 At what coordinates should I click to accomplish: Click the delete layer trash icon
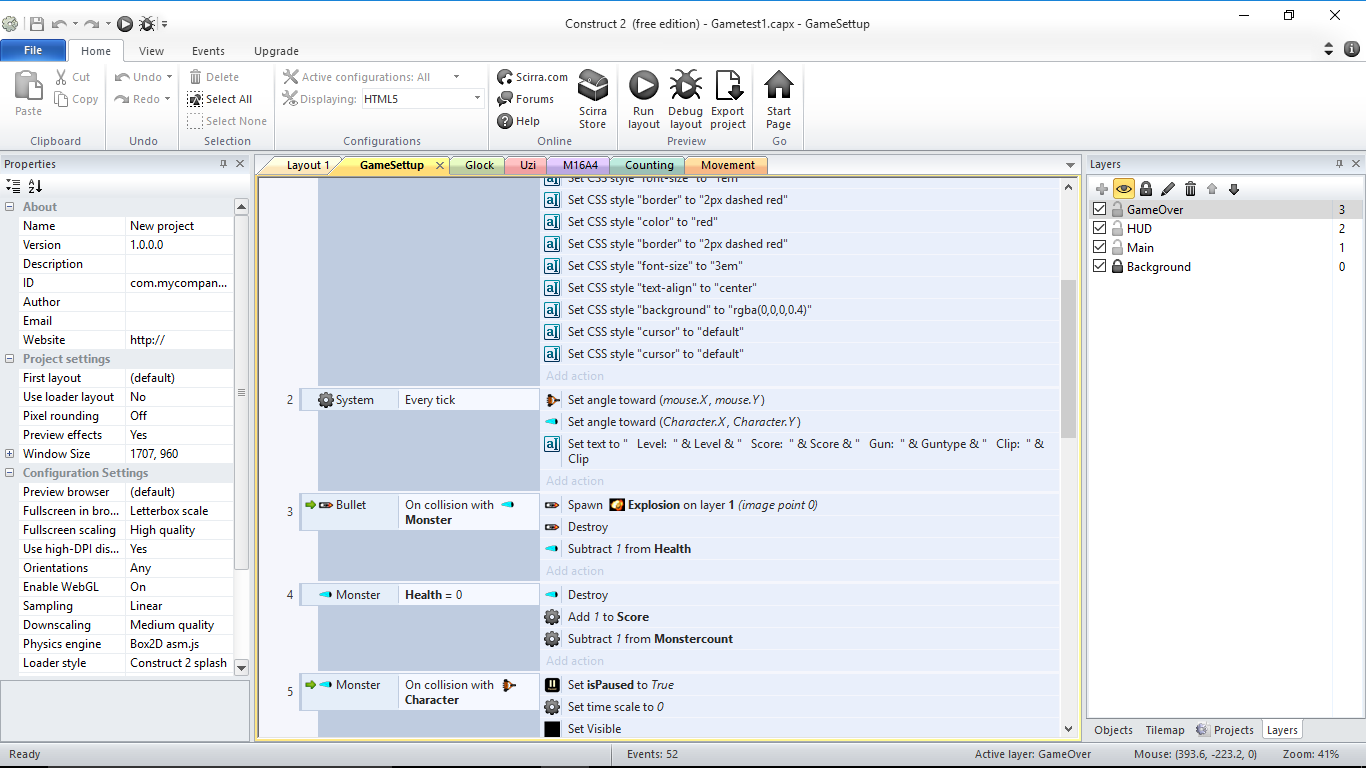[1190, 188]
